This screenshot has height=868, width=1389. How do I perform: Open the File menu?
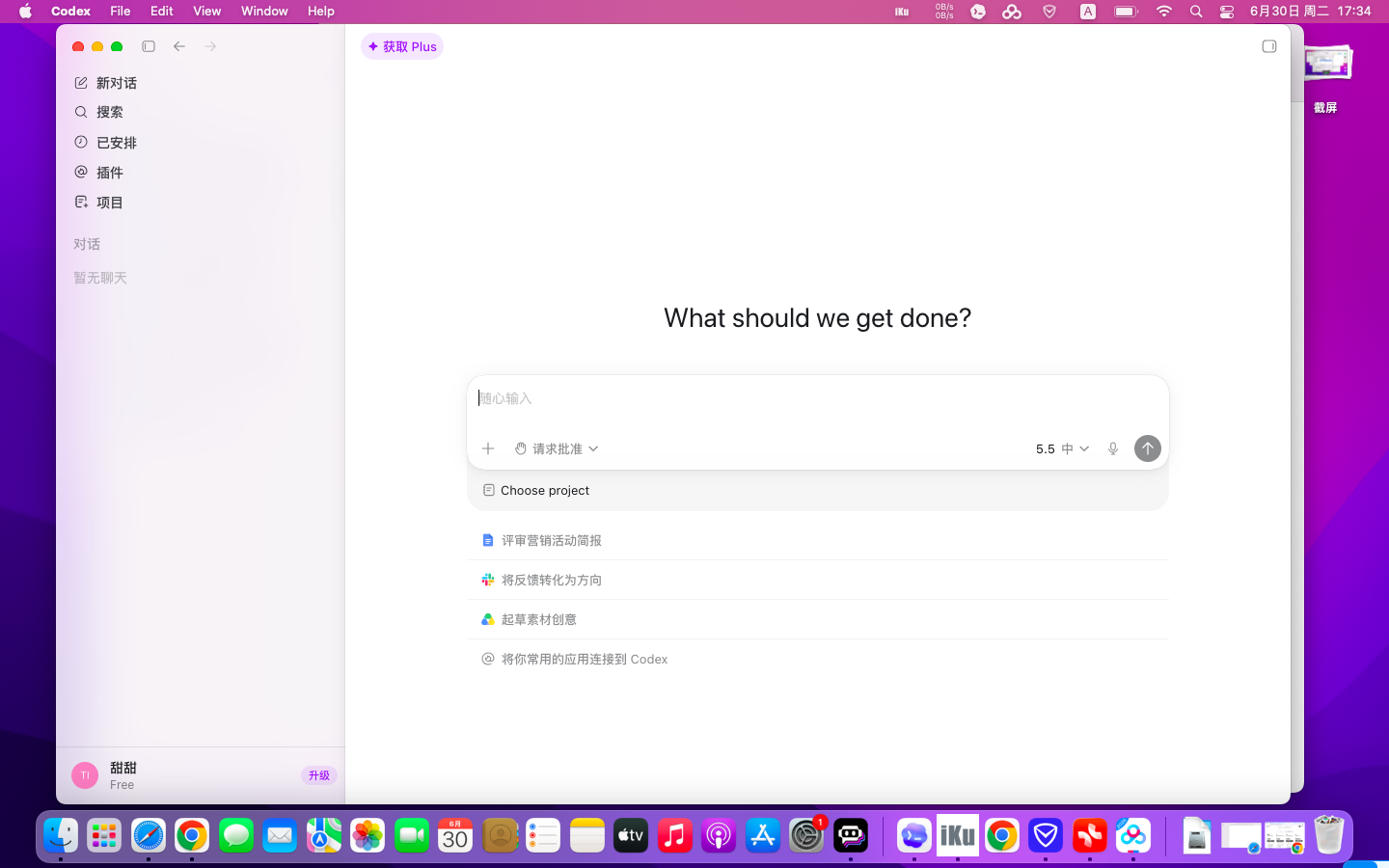121,12
